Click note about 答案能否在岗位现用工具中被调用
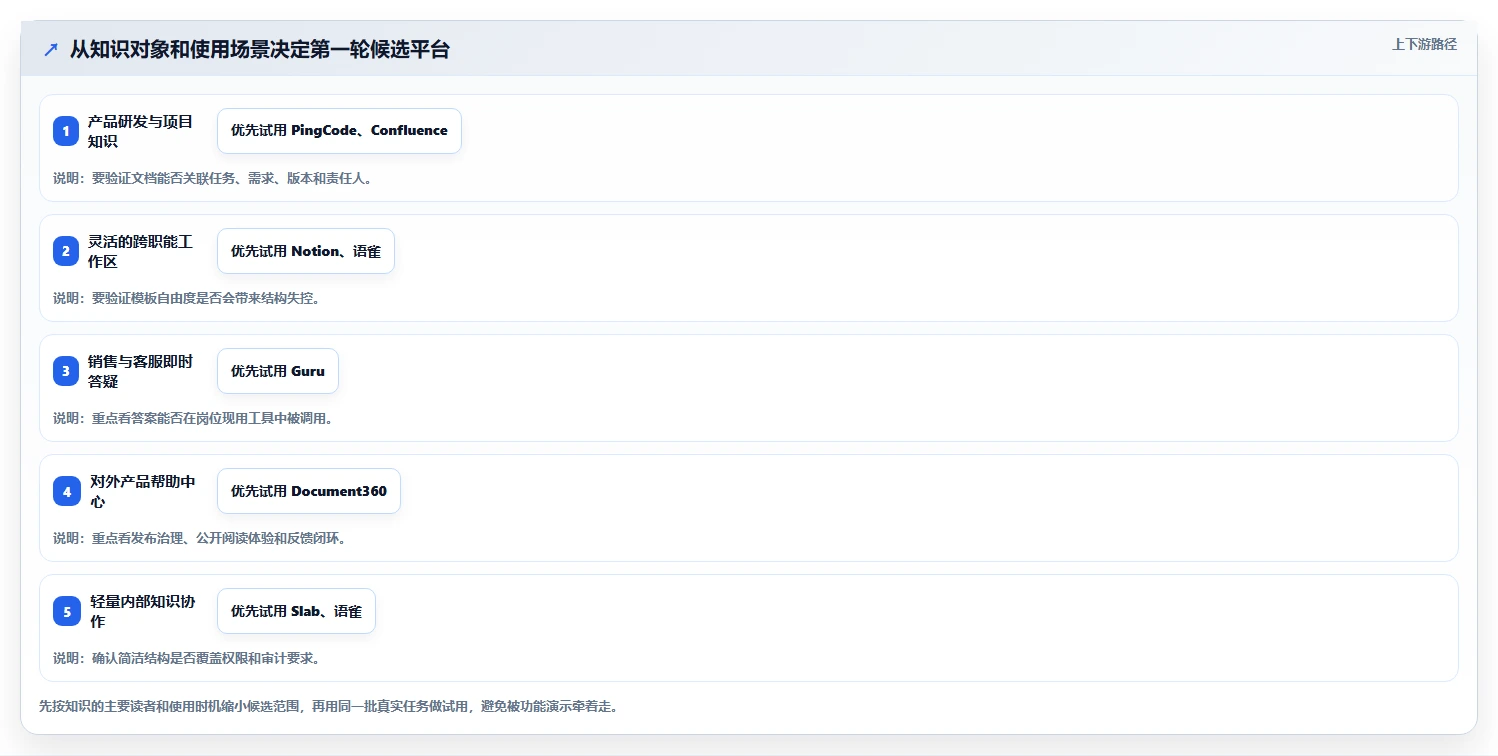This screenshot has height=756, width=1498. click(x=193, y=418)
